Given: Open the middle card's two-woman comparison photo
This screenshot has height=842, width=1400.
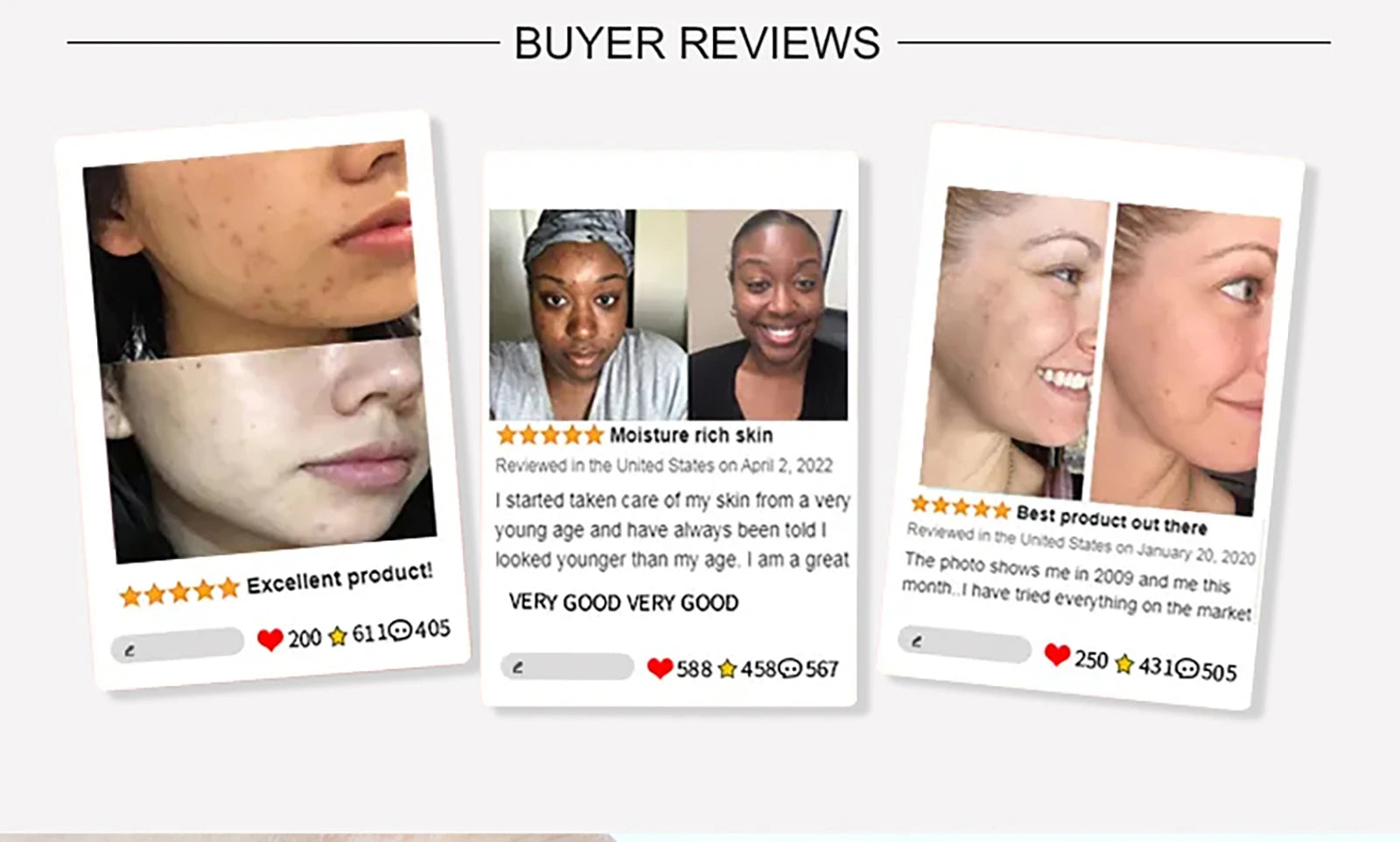Looking at the screenshot, I should tap(668, 315).
